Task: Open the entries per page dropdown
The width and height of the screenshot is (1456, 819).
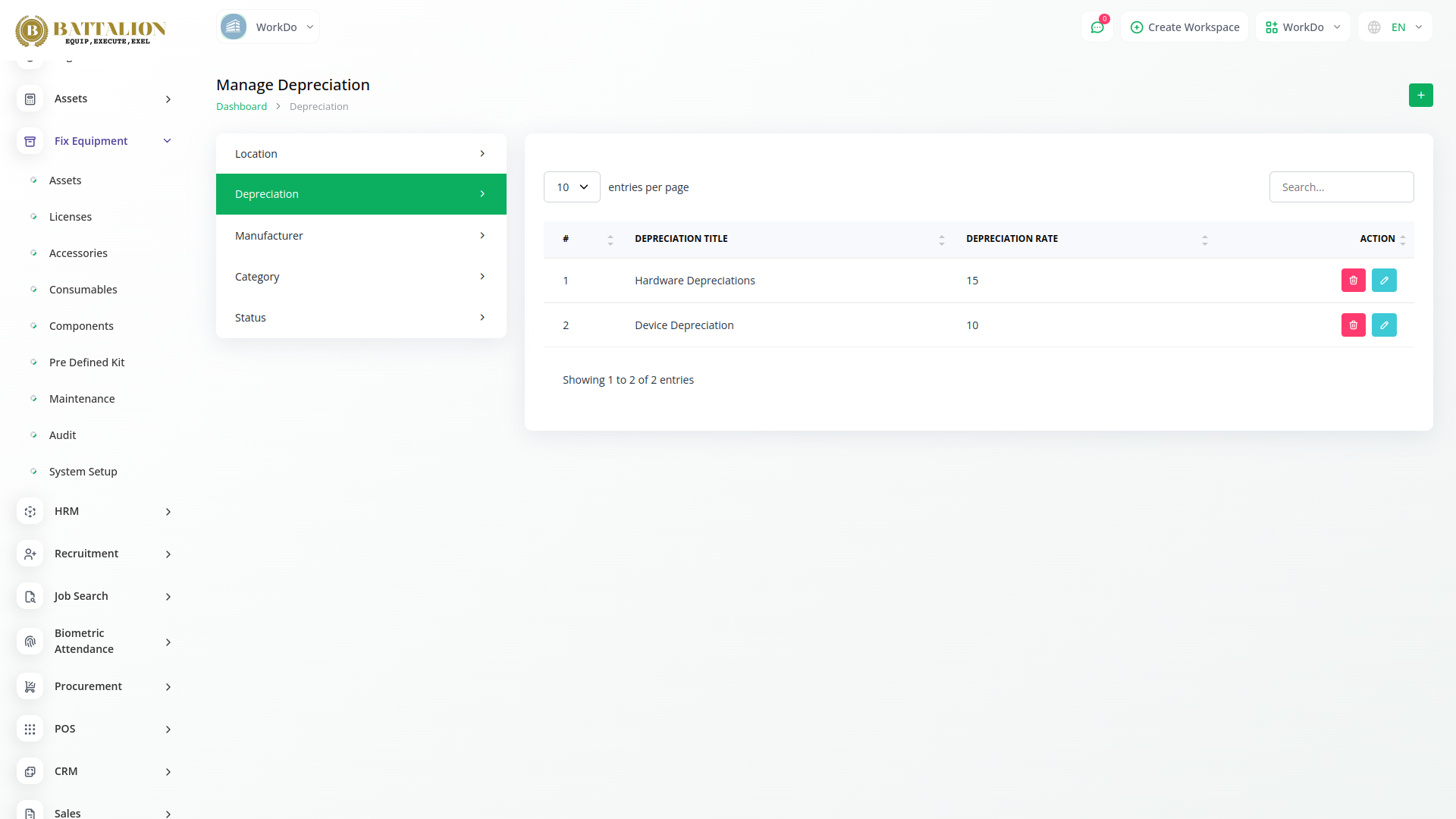Action: tap(572, 187)
